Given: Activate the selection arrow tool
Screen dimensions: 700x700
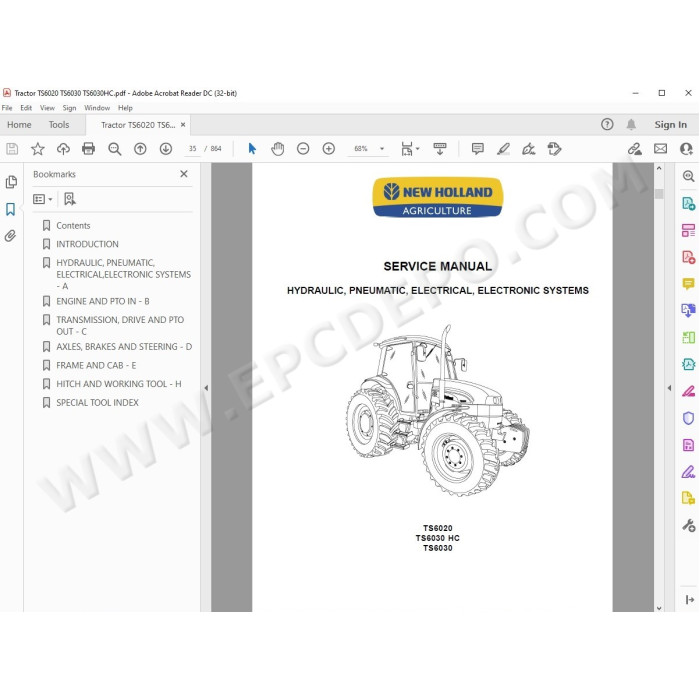Looking at the screenshot, I should click(x=252, y=149).
